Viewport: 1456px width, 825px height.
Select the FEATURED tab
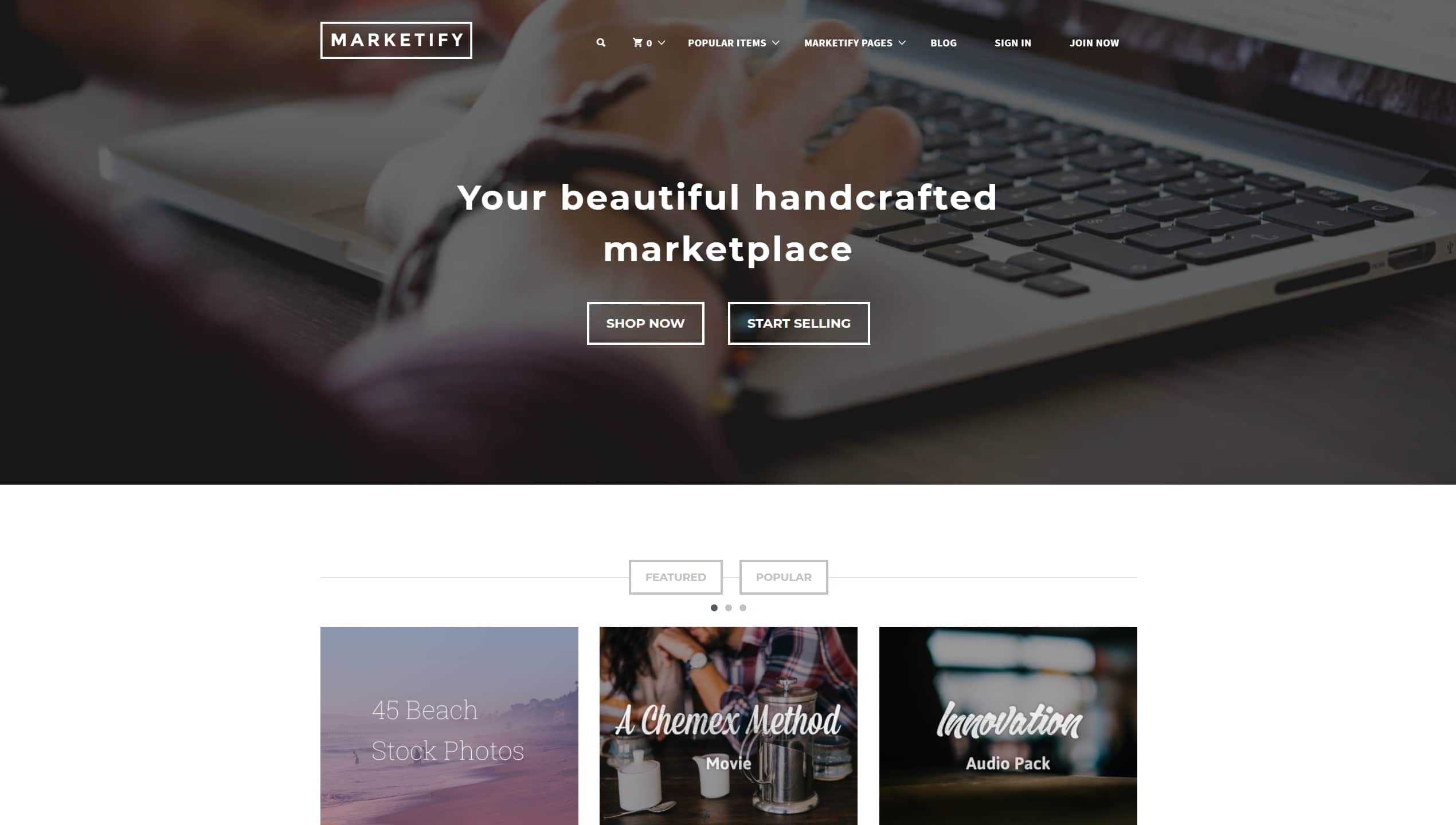coord(676,577)
